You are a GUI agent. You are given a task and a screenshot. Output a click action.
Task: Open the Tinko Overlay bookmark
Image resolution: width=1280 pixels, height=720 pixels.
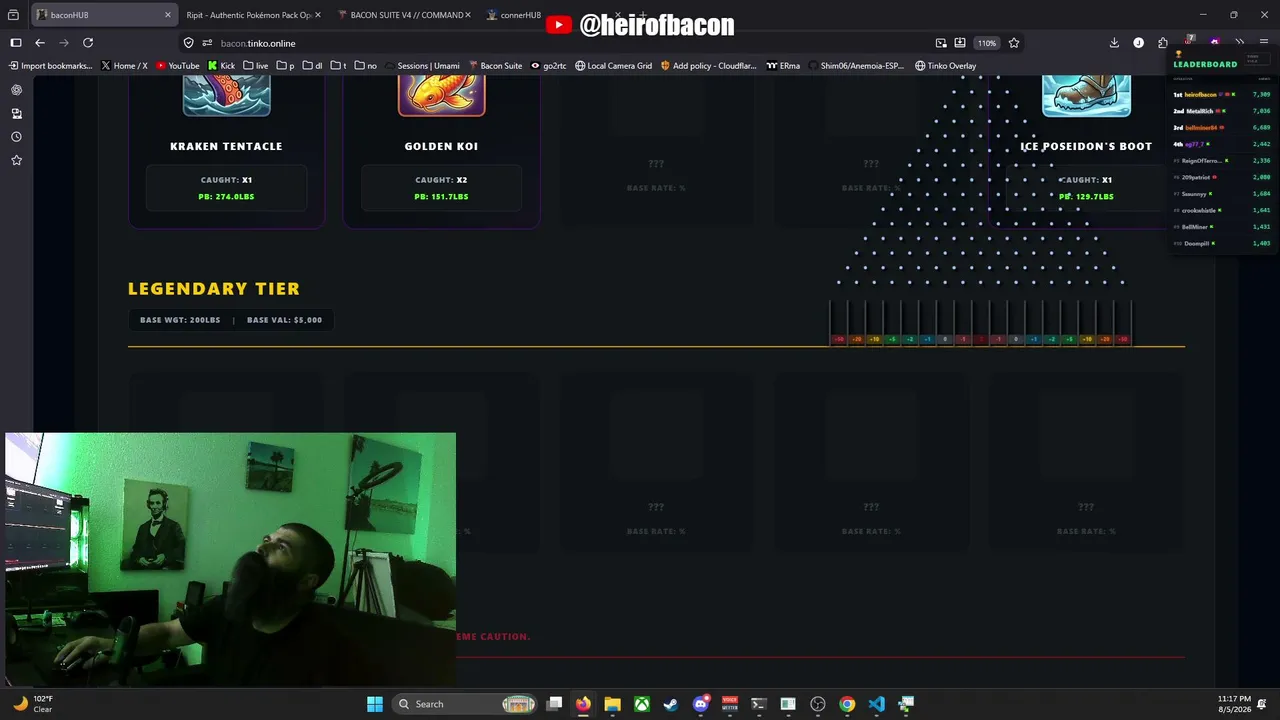(945, 66)
